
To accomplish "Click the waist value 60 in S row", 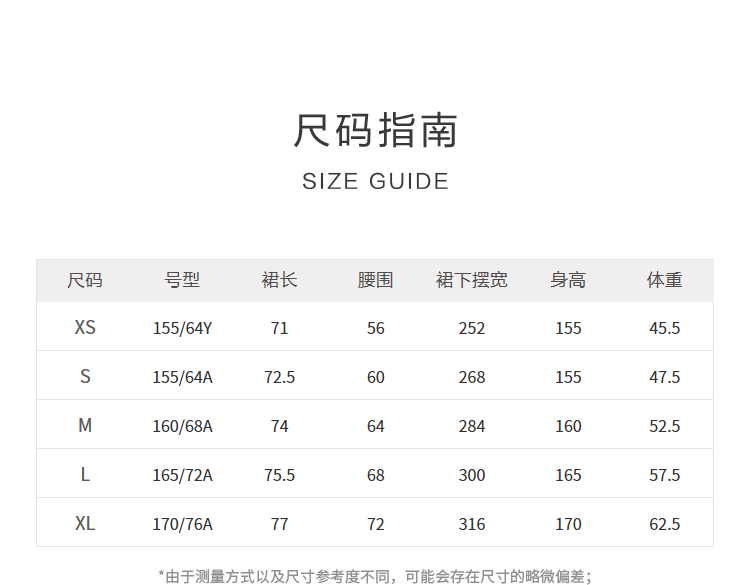I will (375, 377).
